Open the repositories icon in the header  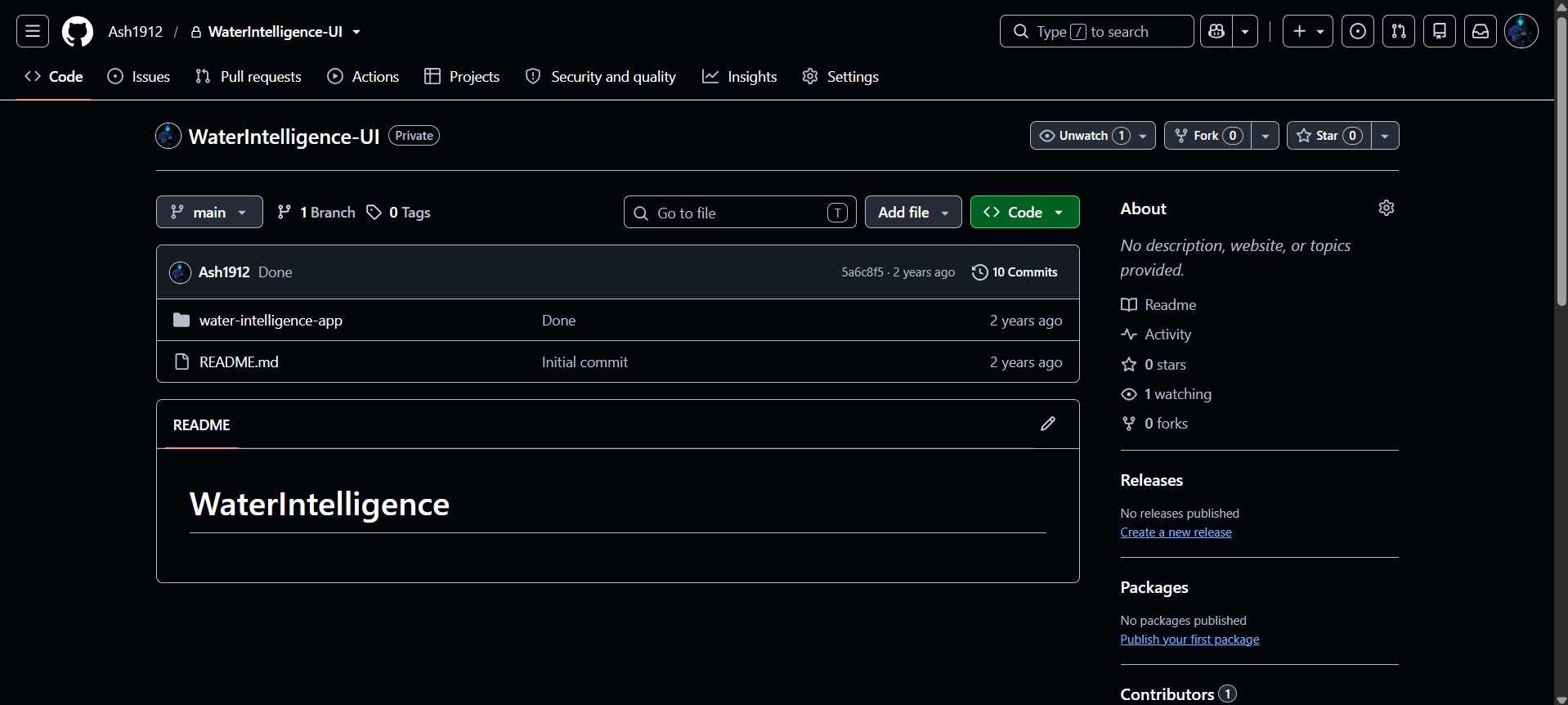click(x=1440, y=32)
